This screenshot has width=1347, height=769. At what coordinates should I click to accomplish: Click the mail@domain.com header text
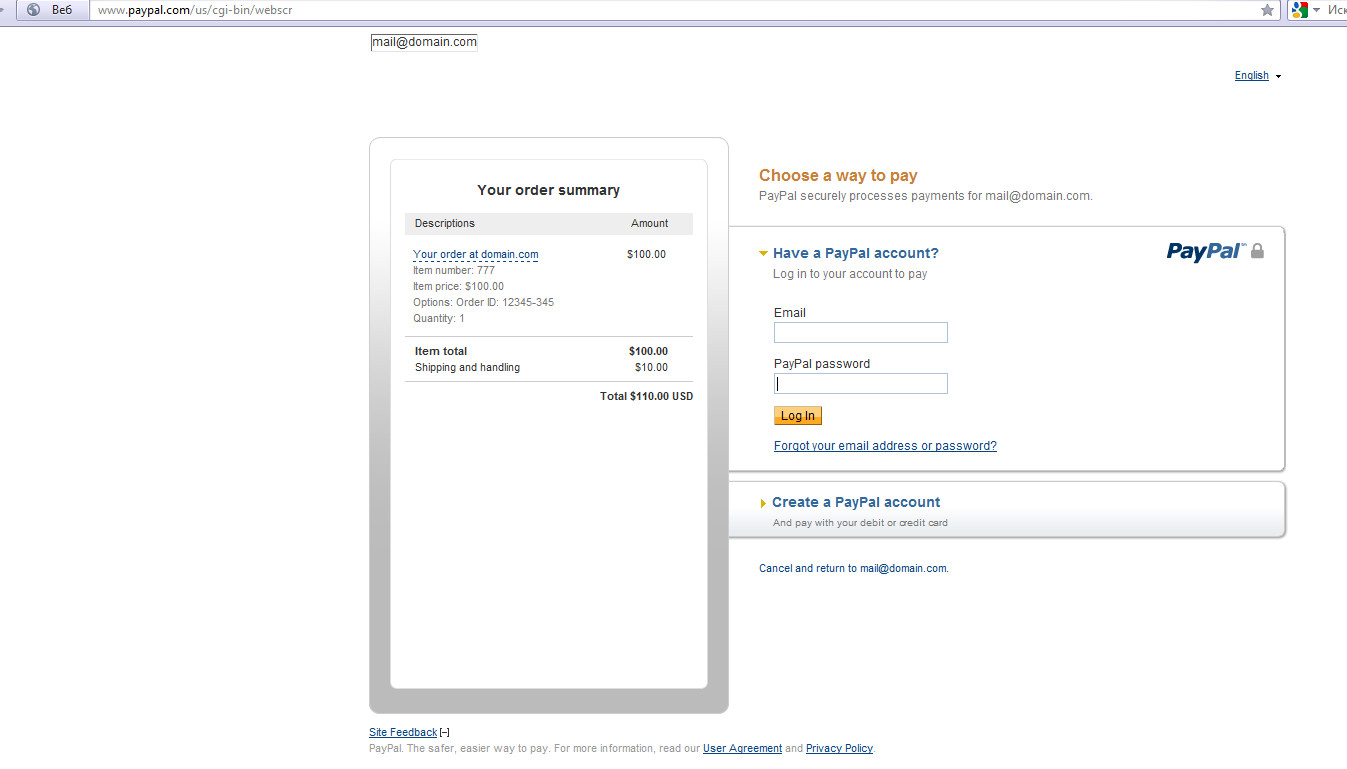click(424, 42)
